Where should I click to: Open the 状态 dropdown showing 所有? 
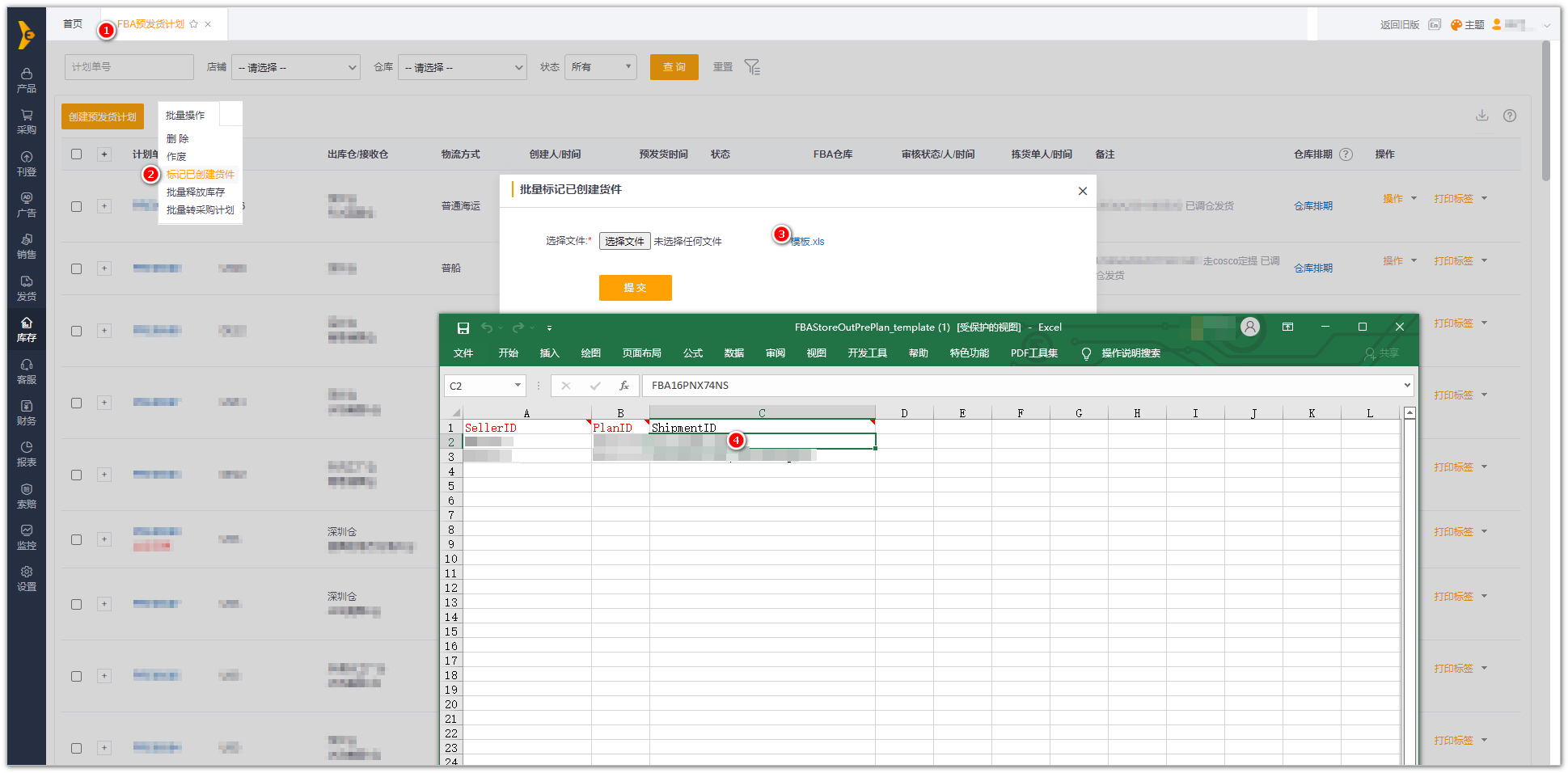601,67
